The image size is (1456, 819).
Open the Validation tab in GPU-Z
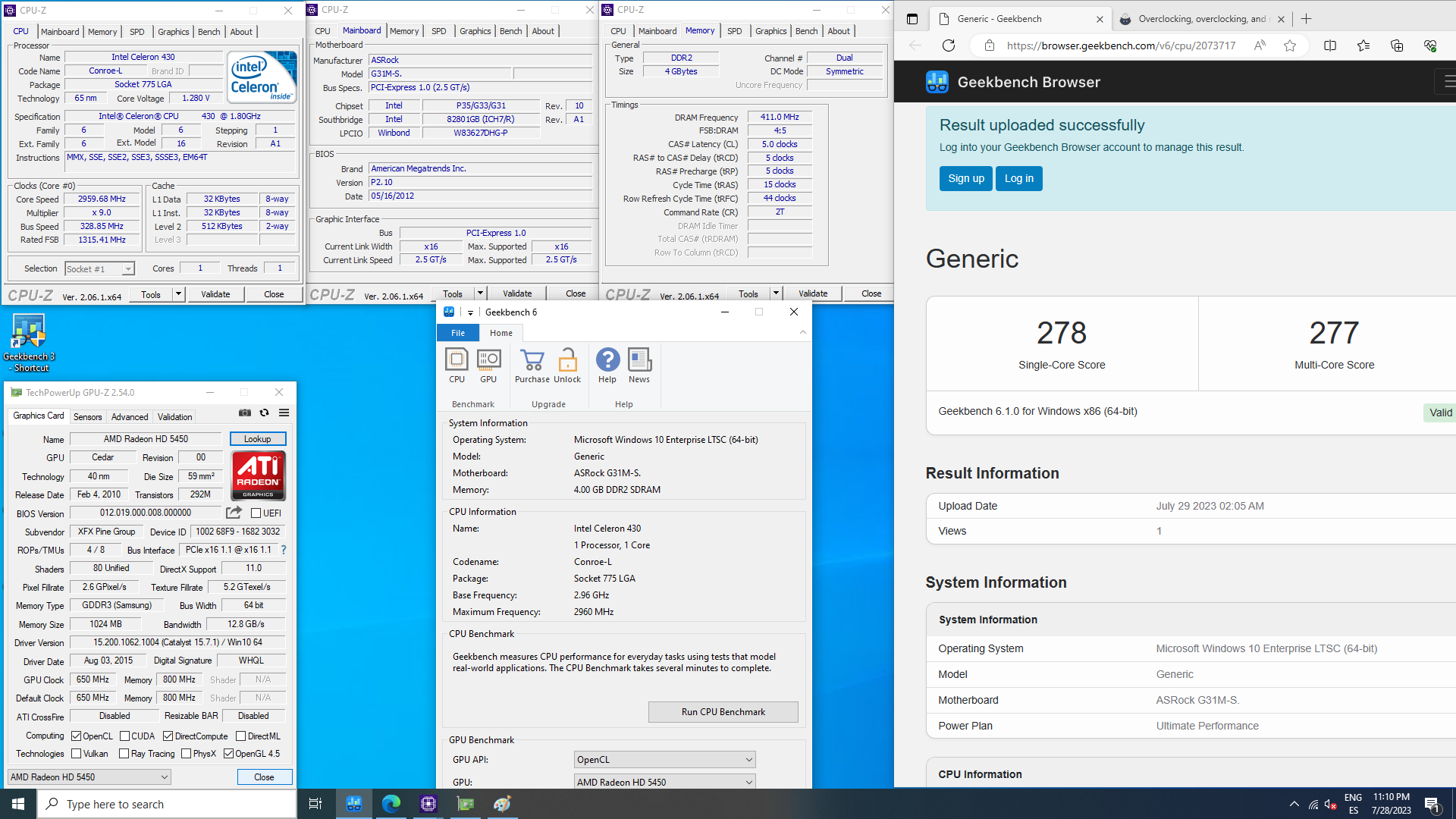coord(174,417)
